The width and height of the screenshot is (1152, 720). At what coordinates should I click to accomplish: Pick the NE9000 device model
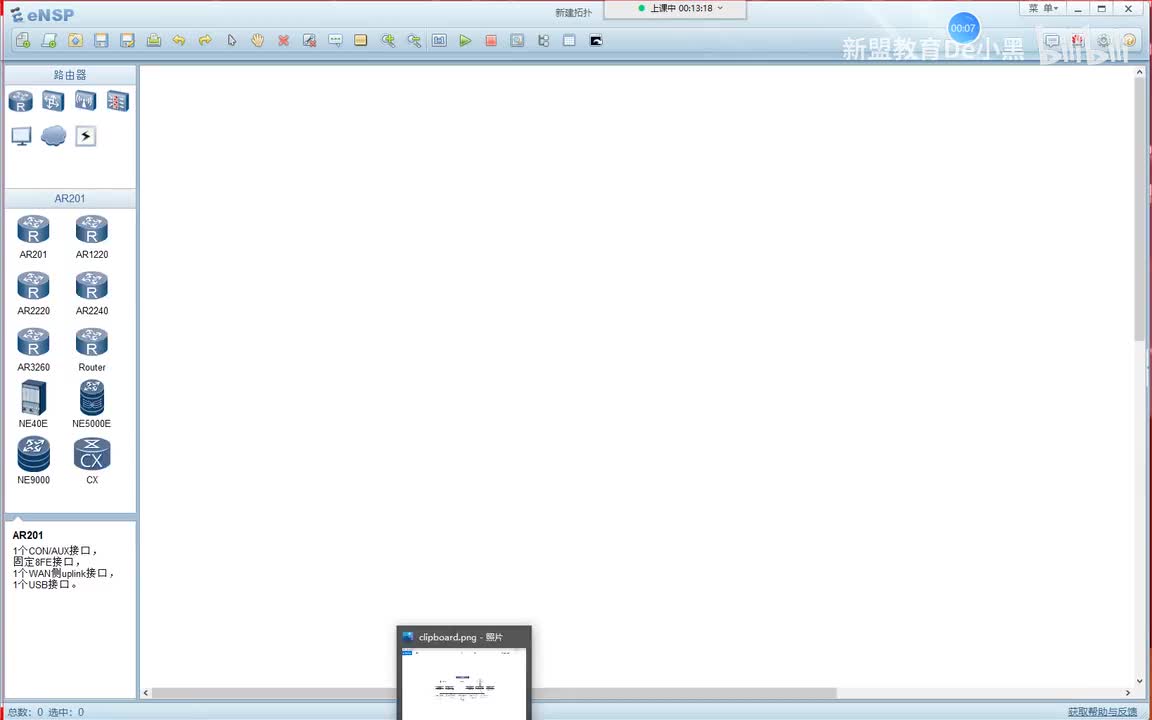pyautogui.click(x=33, y=461)
